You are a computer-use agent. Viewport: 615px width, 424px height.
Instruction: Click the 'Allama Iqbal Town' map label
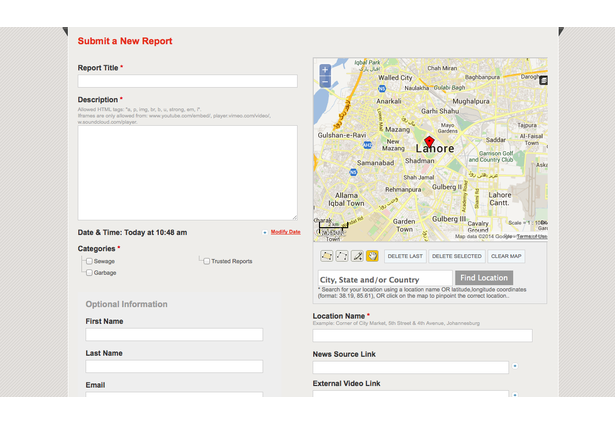pos(346,199)
